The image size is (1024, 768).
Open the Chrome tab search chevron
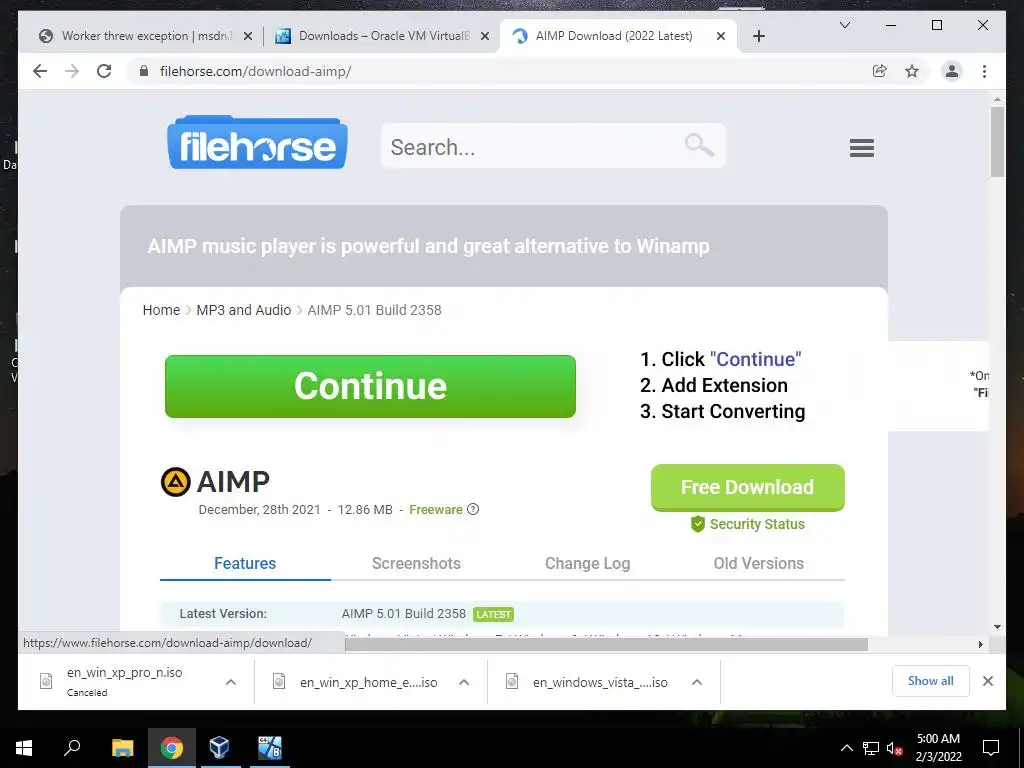coord(844,25)
